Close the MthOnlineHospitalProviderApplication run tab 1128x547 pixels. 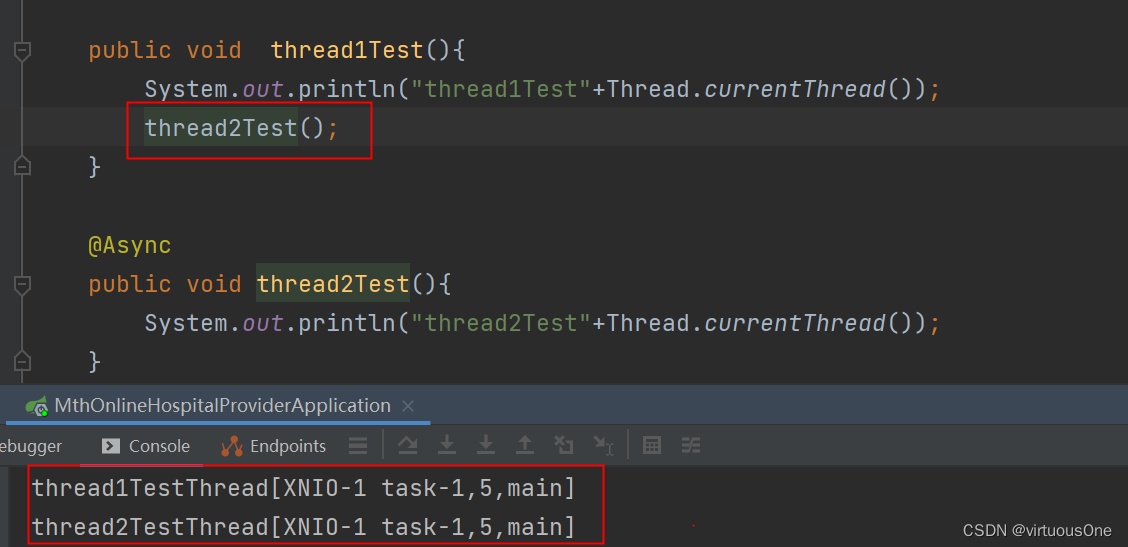click(x=408, y=406)
